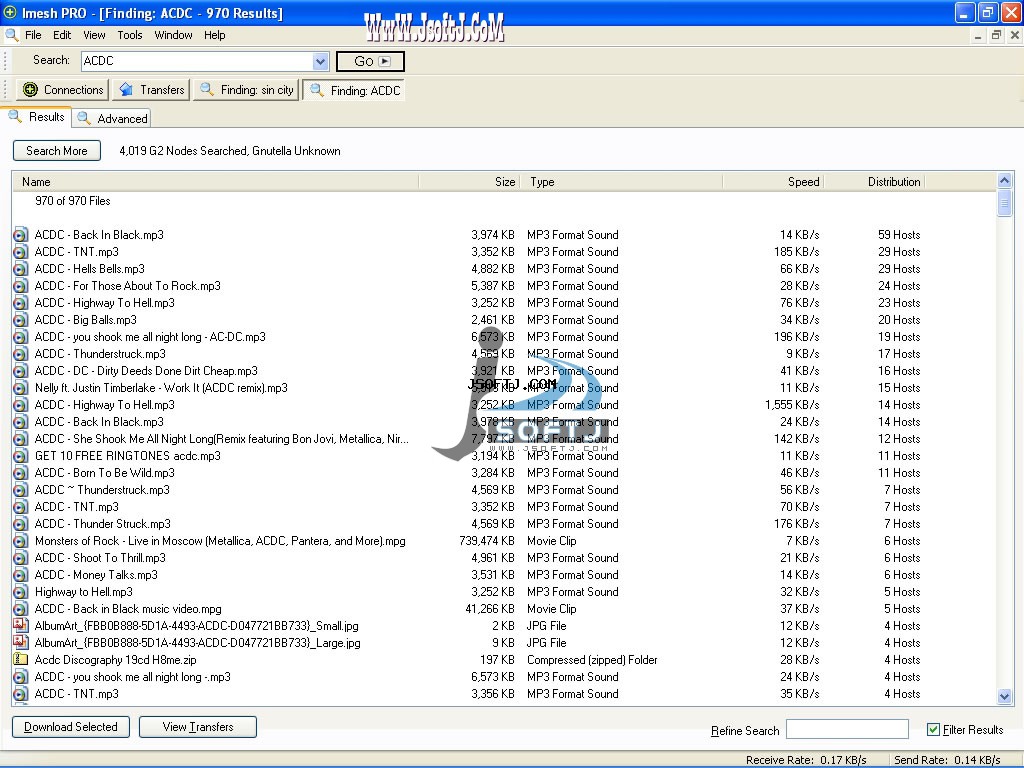Open the Finding: sin city tab

click(246, 90)
